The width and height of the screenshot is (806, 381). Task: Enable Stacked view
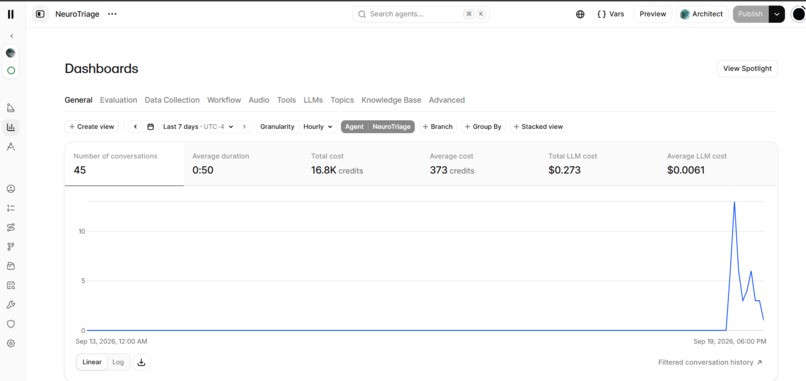point(539,126)
